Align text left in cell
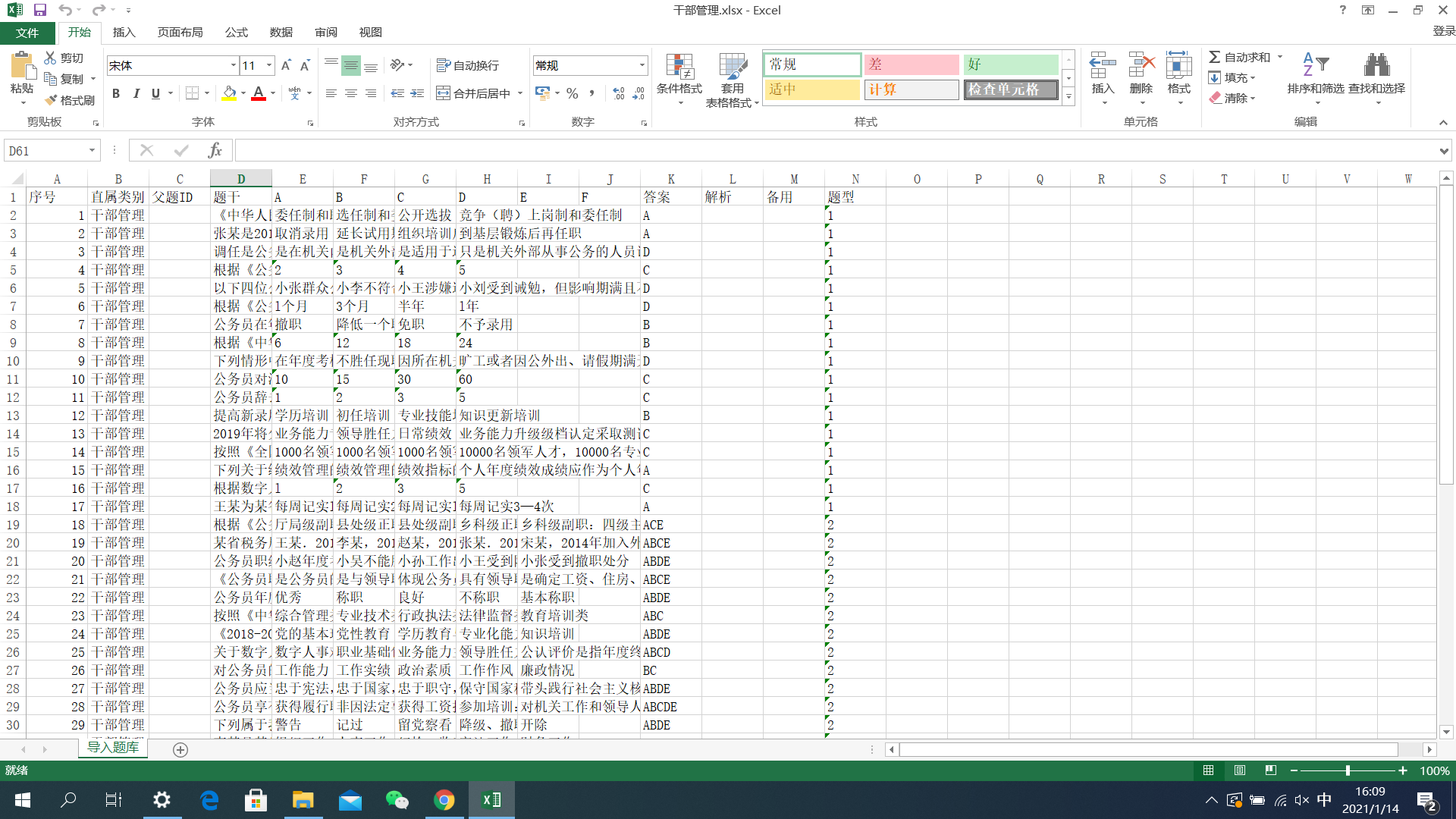Image resolution: width=1456 pixels, height=819 pixels. pyautogui.click(x=331, y=93)
